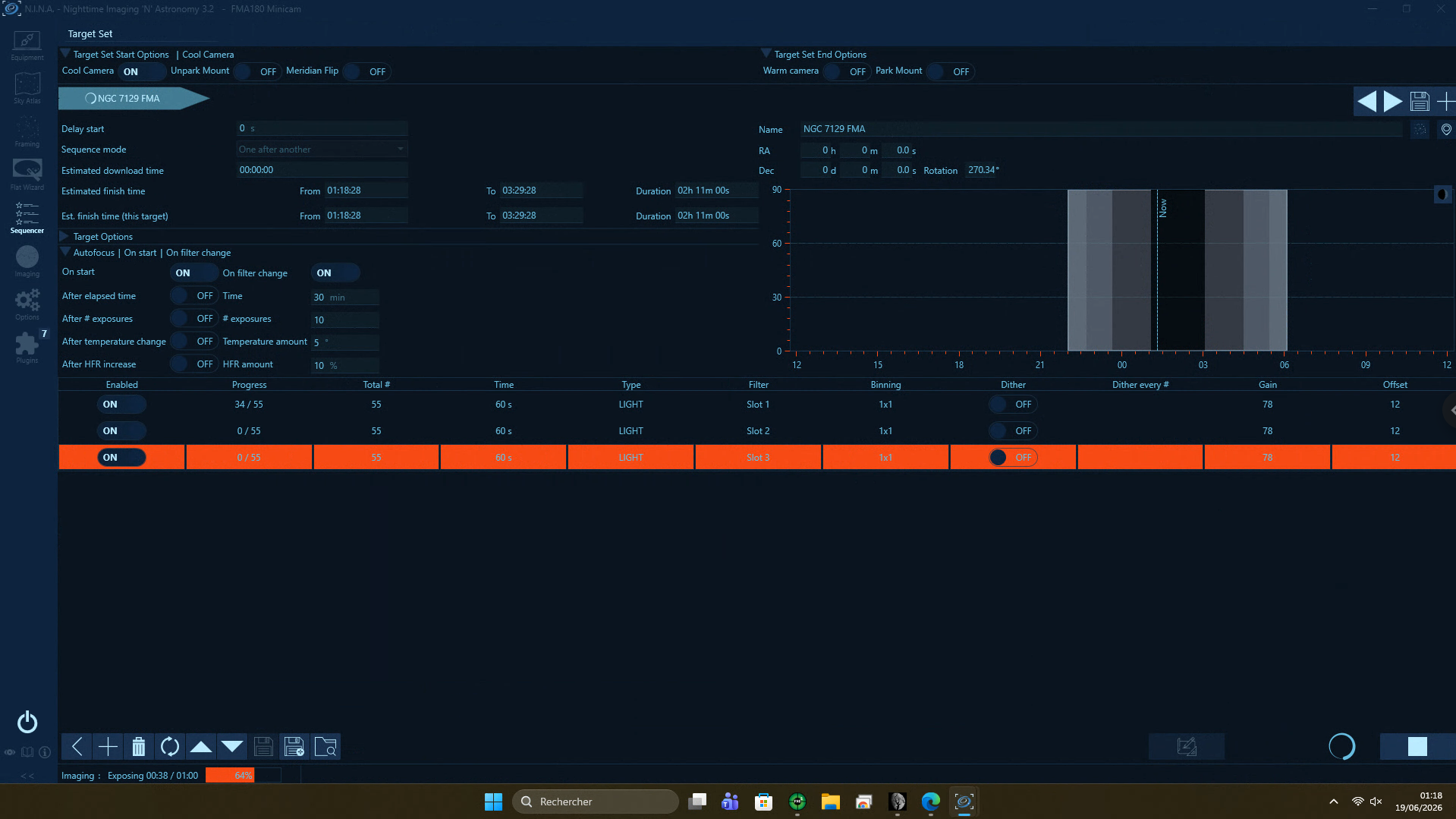1456x819 pixels.
Task: Collapse the Autofocus section
Action: coord(66,252)
